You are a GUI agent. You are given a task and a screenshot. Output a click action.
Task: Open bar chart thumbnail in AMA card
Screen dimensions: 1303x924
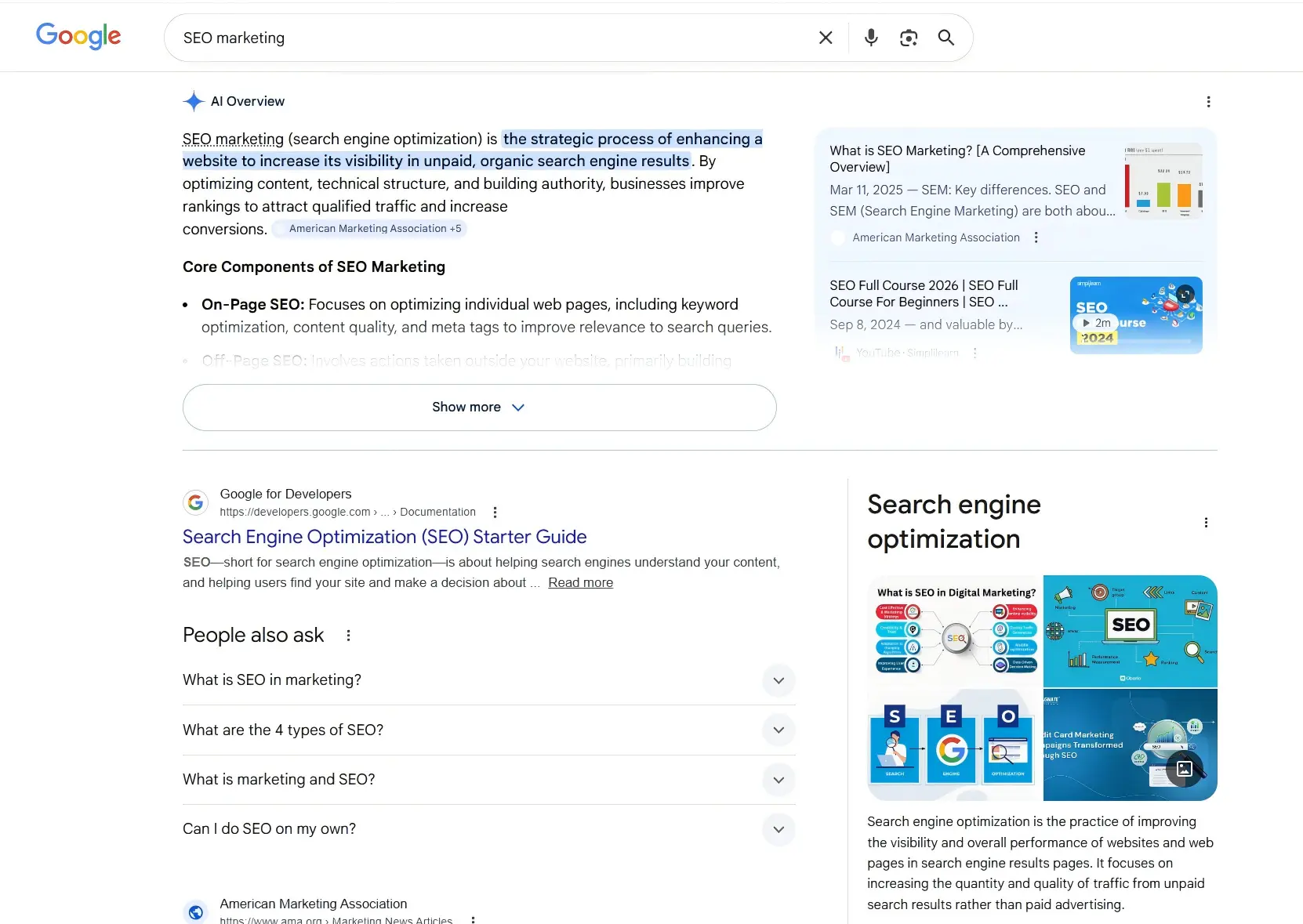pos(1163,181)
